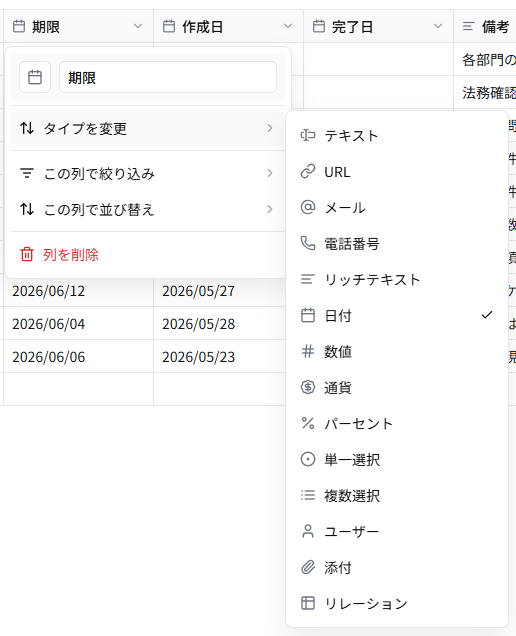The height and width of the screenshot is (636, 516).
Task: Click the calendar icon in 期限 column header
Action: click(19, 27)
